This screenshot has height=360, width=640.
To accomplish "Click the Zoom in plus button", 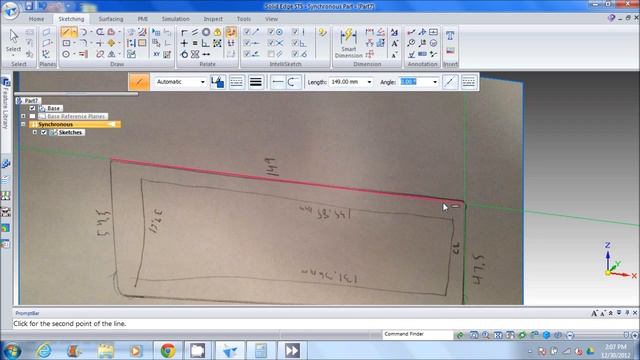I will [634, 335].
